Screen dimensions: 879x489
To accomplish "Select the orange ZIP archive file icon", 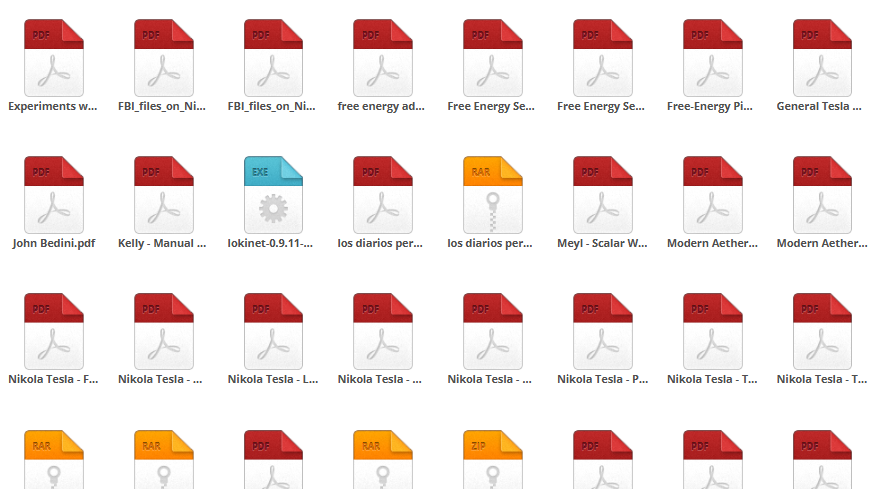I will click(x=492, y=460).
